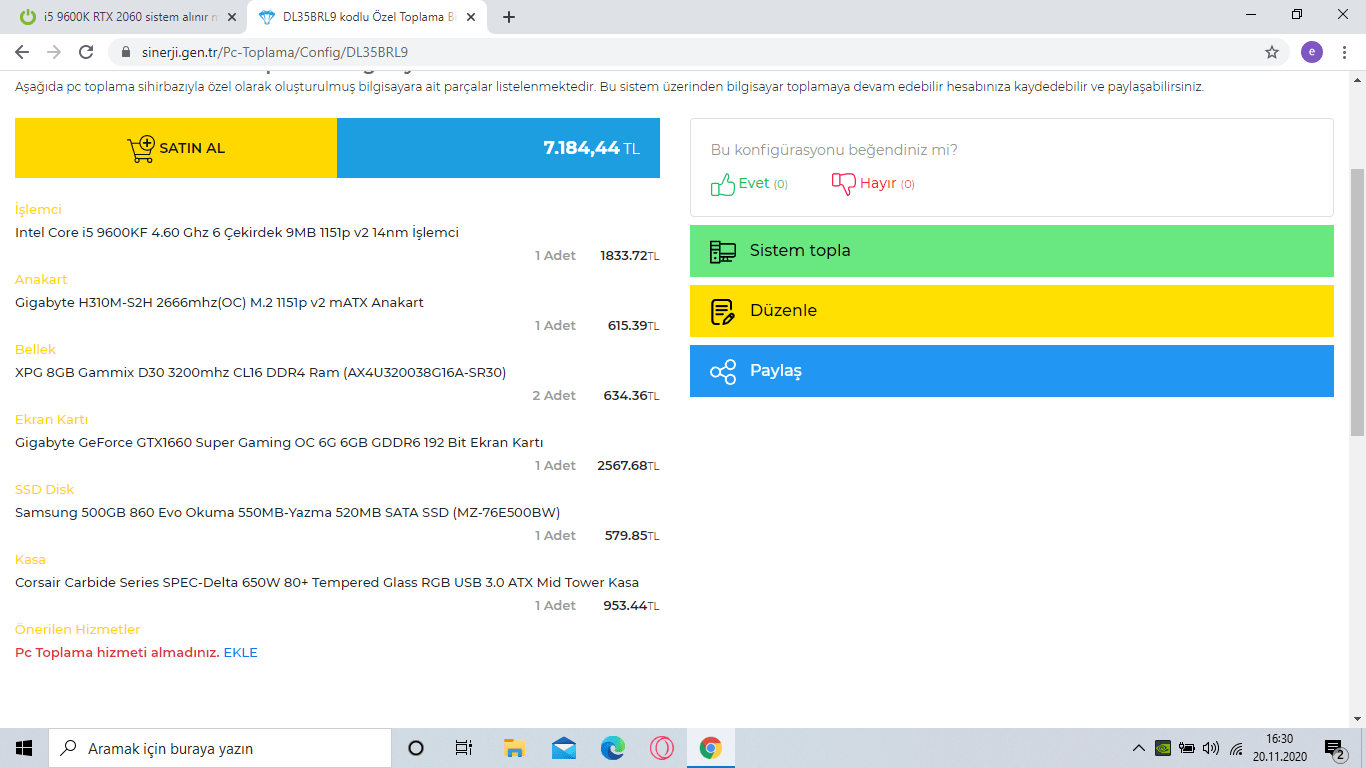Open the volume control tray icon
The height and width of the screenshot is (768, 1366).
[1211, 748]
